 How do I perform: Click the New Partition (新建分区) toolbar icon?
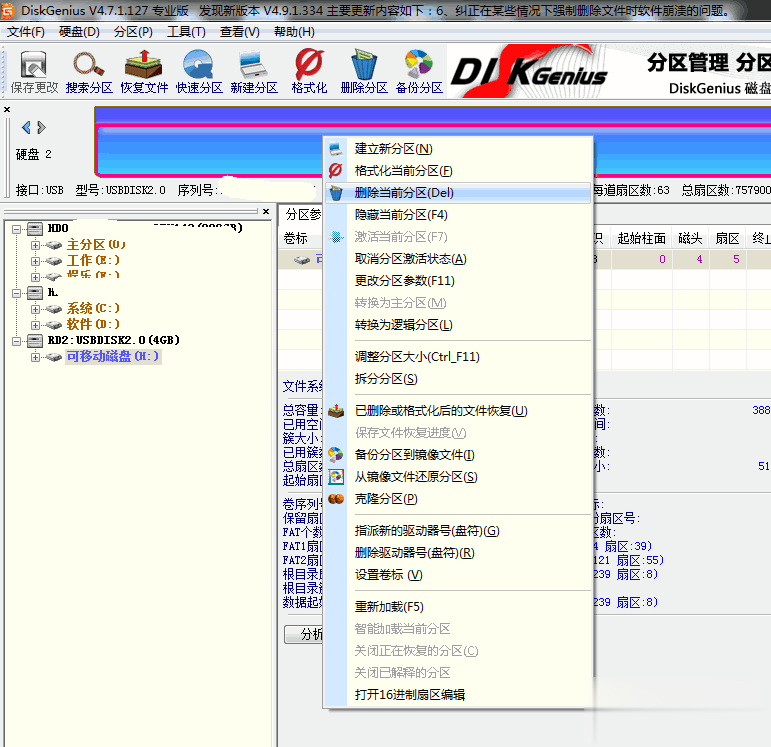coord(254,65)
